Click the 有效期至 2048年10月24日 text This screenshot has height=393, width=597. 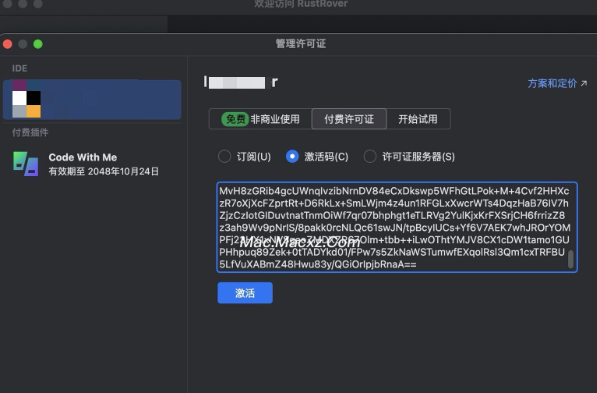[104, 171]
